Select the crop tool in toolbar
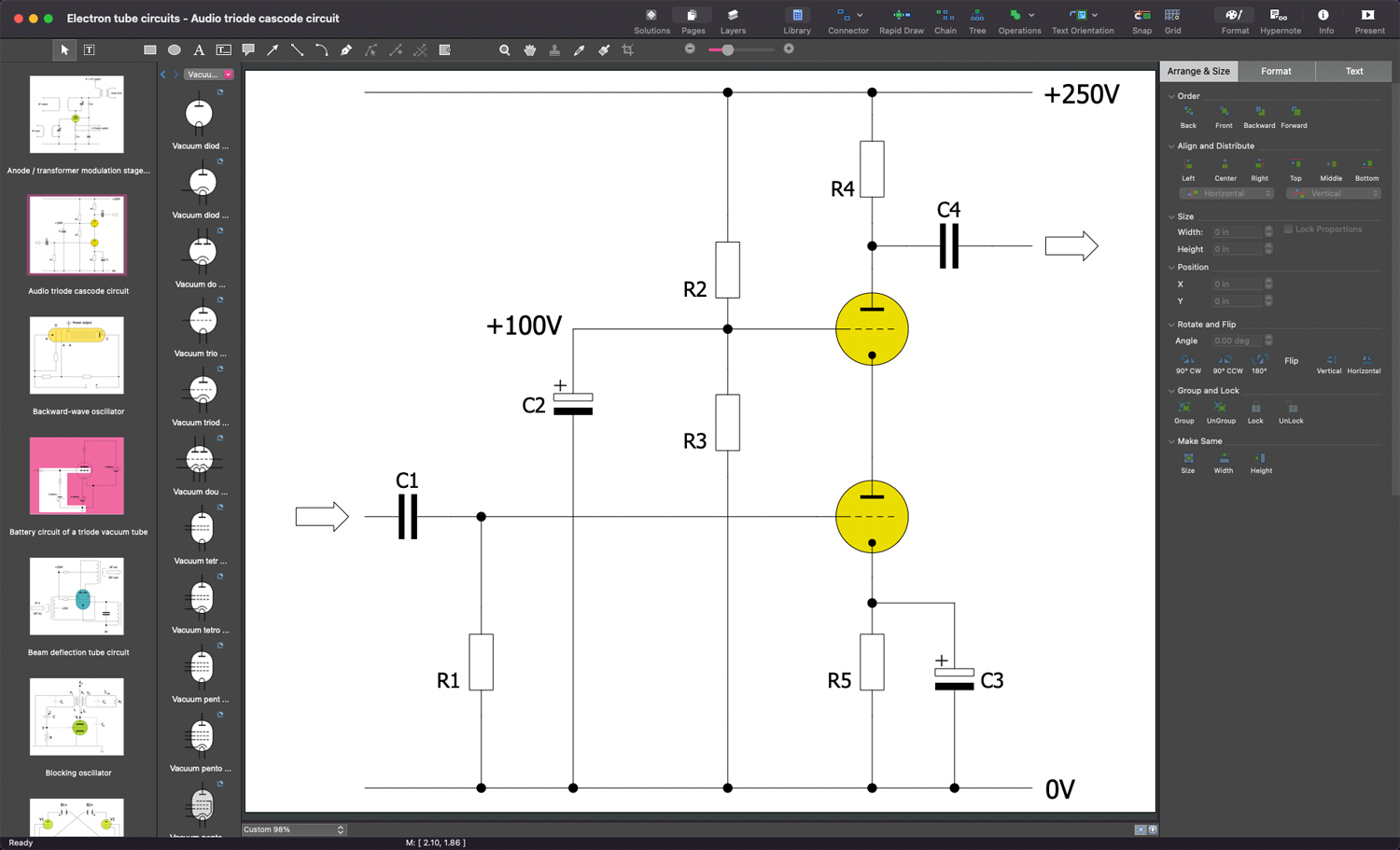 coord(628,50)
